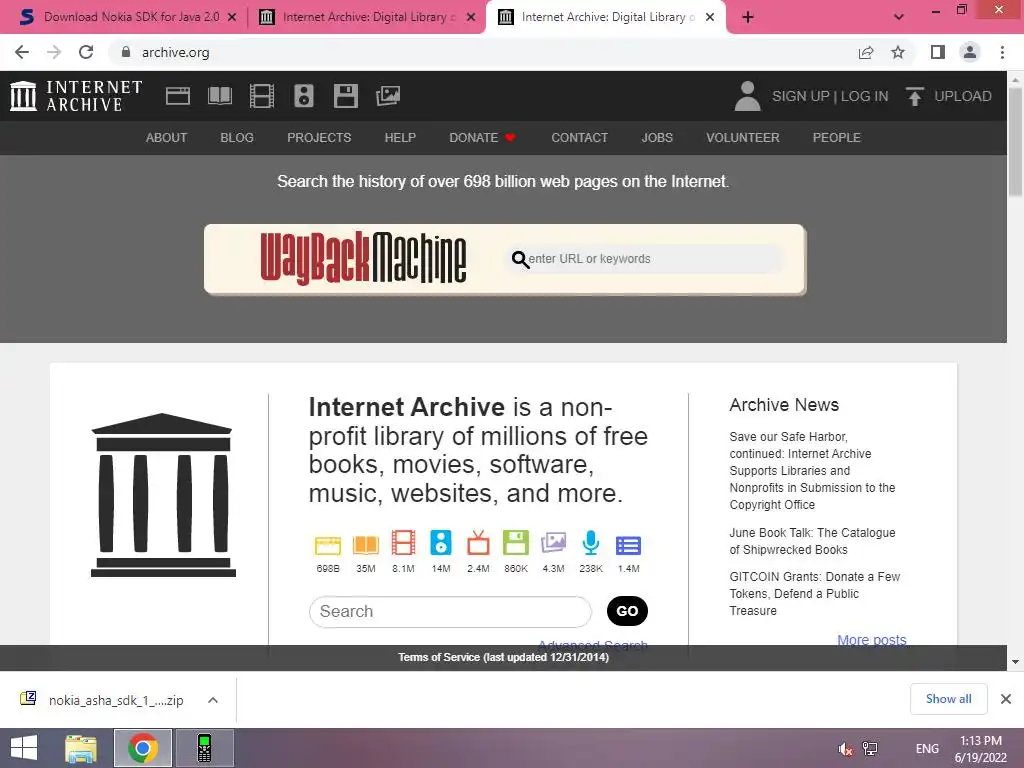Open the nokia_asha_sdk zip download
This screenshot has height=768, width=1024.
coord(102,700)
